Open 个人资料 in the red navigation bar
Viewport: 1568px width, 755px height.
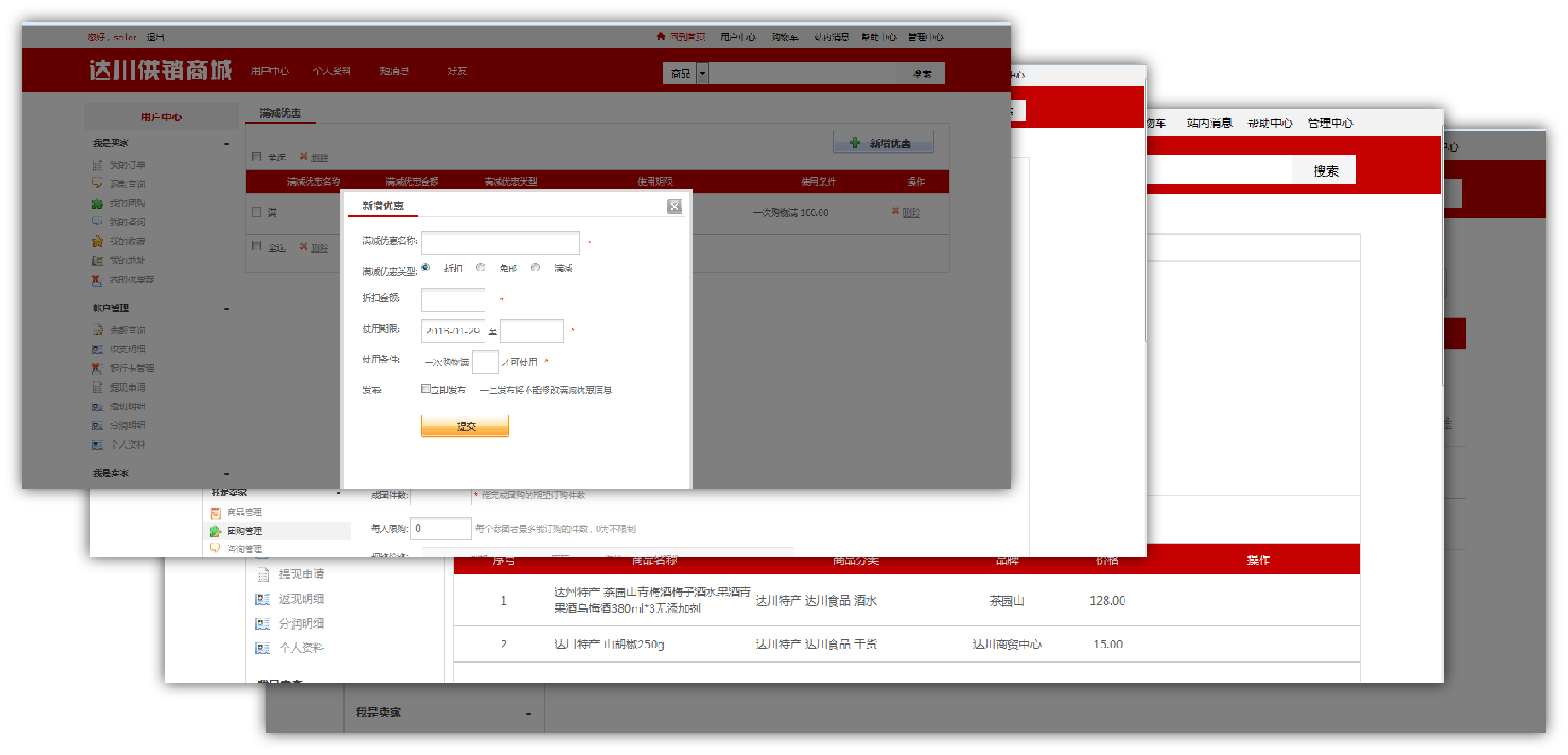(x=331, y=71)
